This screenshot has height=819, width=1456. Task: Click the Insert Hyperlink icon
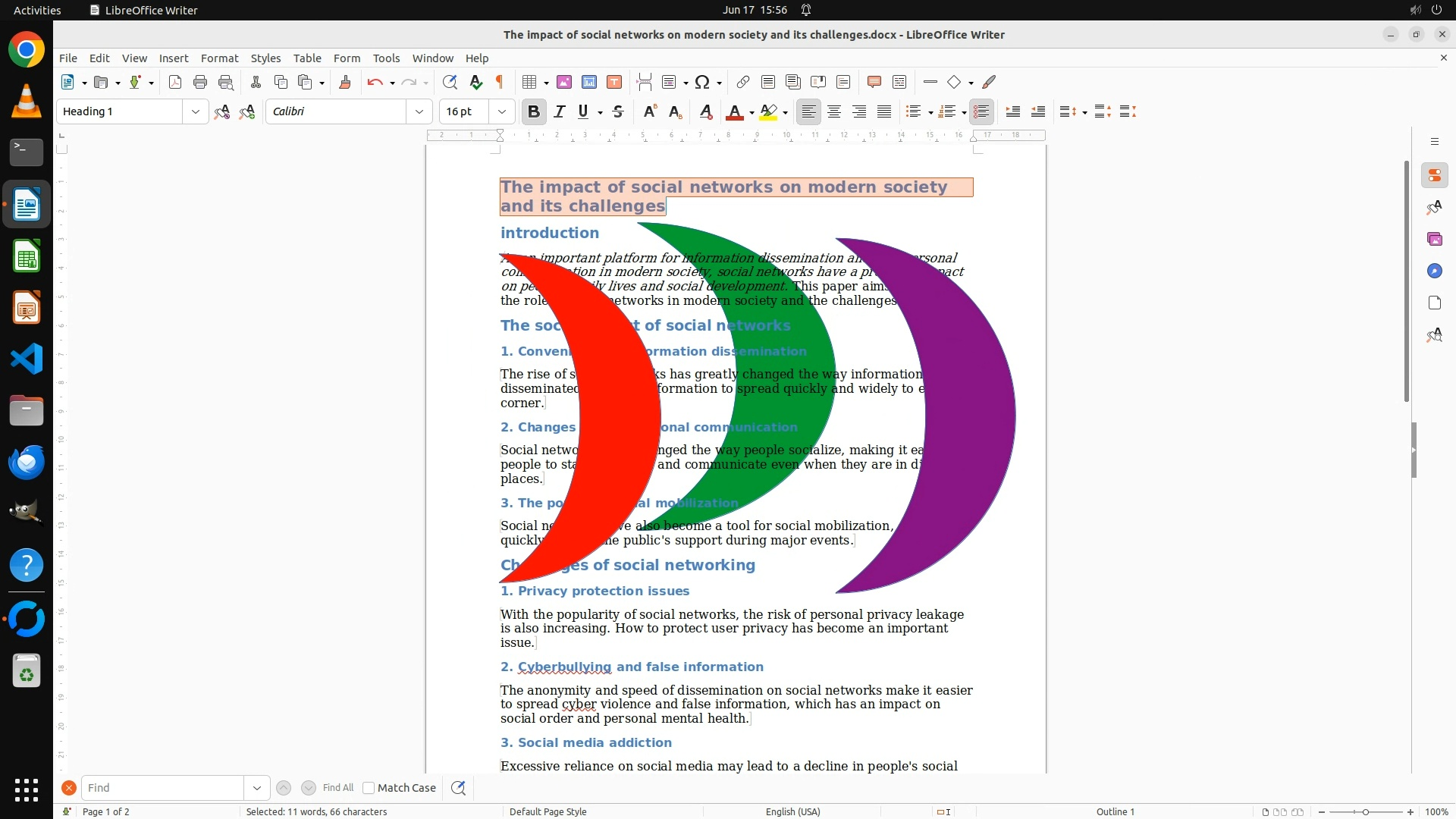tap(743, 82)
